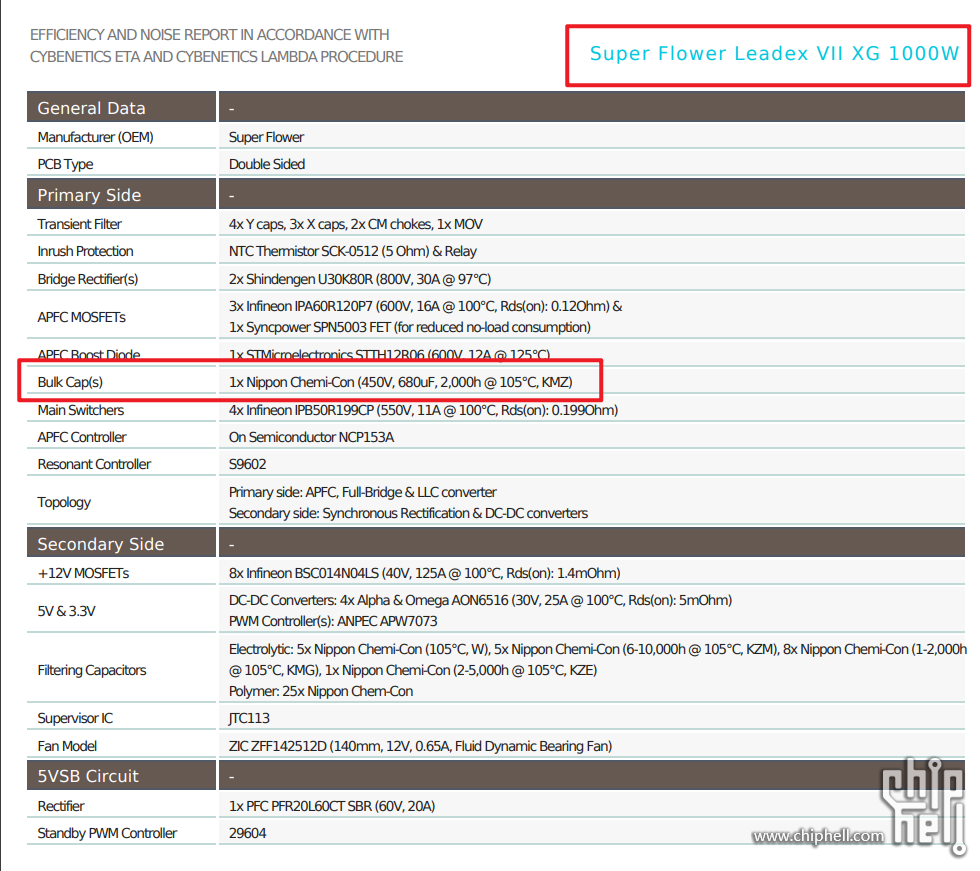Click the '5V & 3.3V' label

pyautogui.click(x=66, y=611)
